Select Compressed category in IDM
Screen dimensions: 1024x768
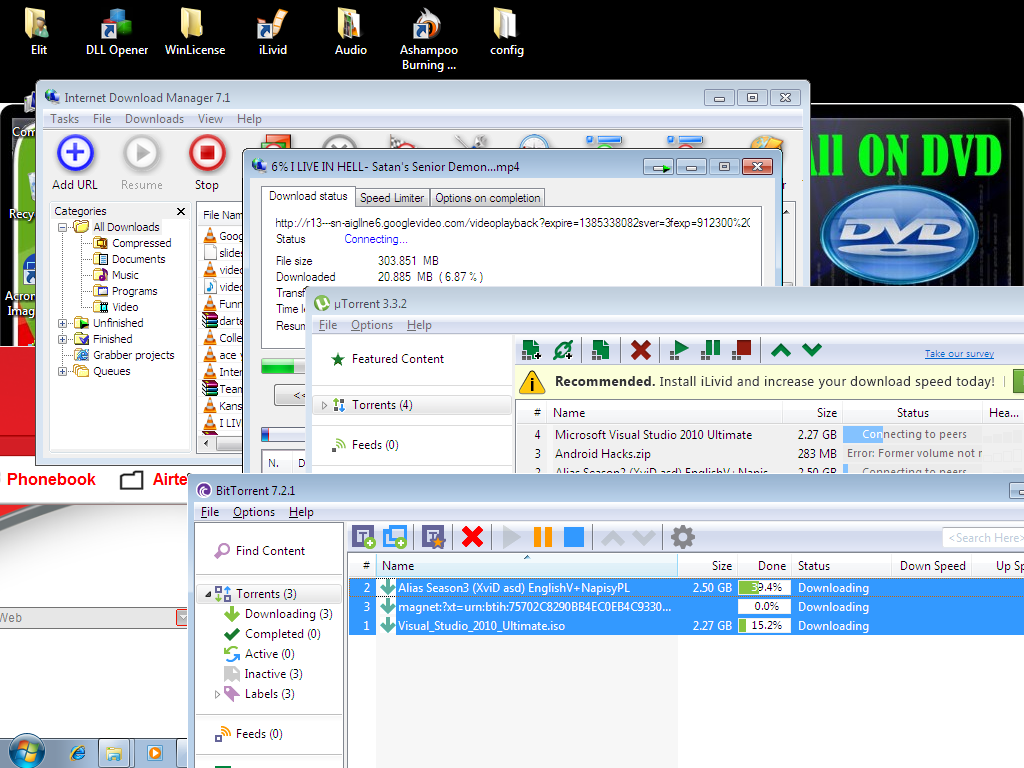click(x=141, y=243)
